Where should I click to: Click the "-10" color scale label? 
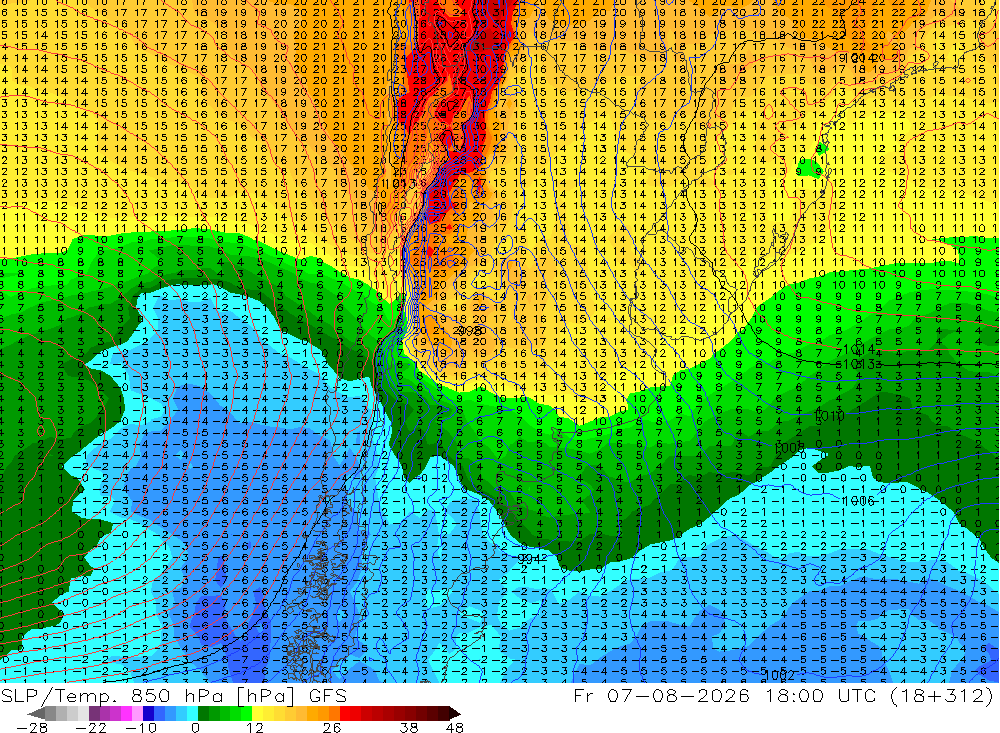coord(140,727)
